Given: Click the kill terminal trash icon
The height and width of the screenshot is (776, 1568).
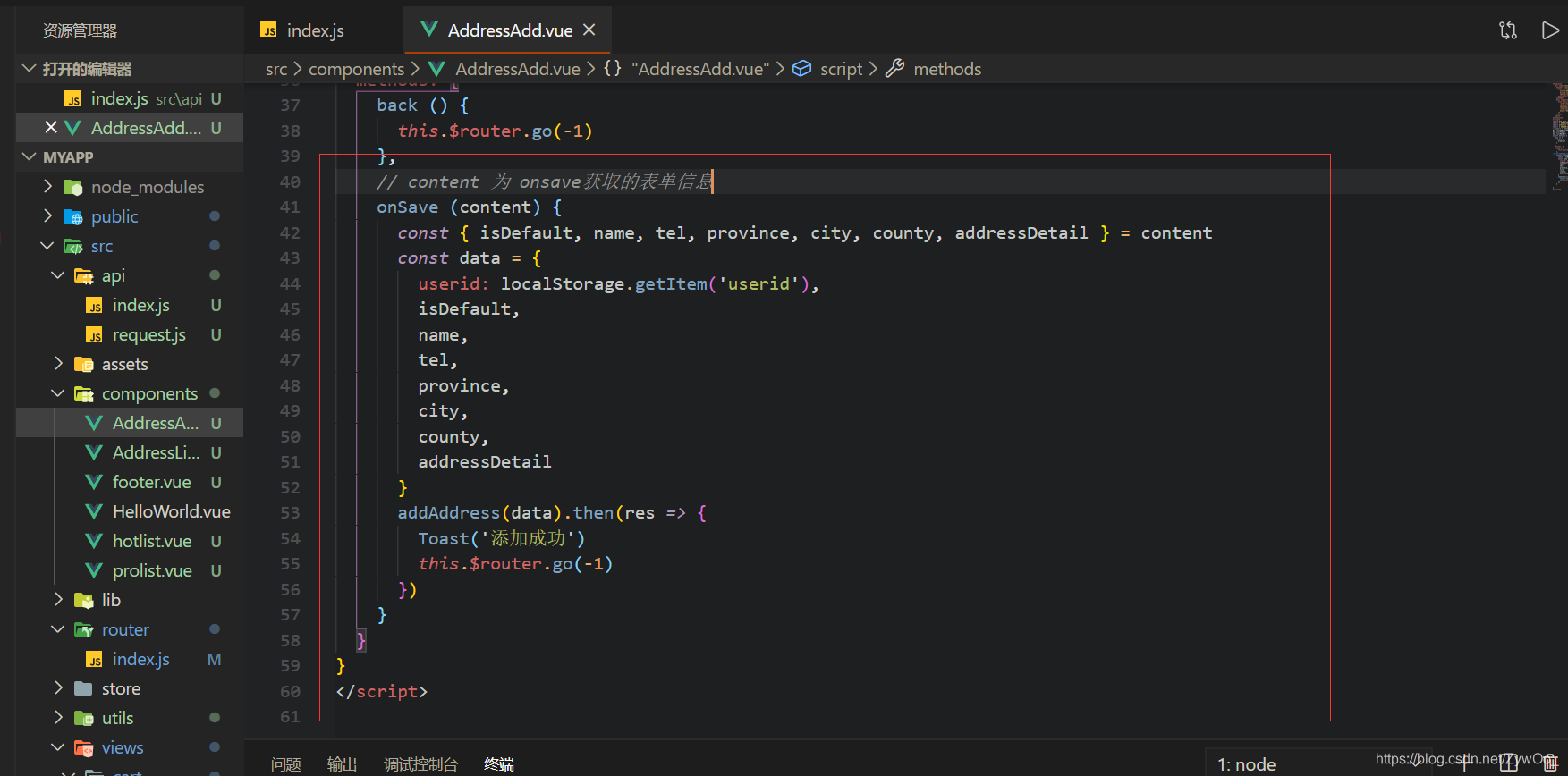Looking at the screenshot, I should (1551, 763).
